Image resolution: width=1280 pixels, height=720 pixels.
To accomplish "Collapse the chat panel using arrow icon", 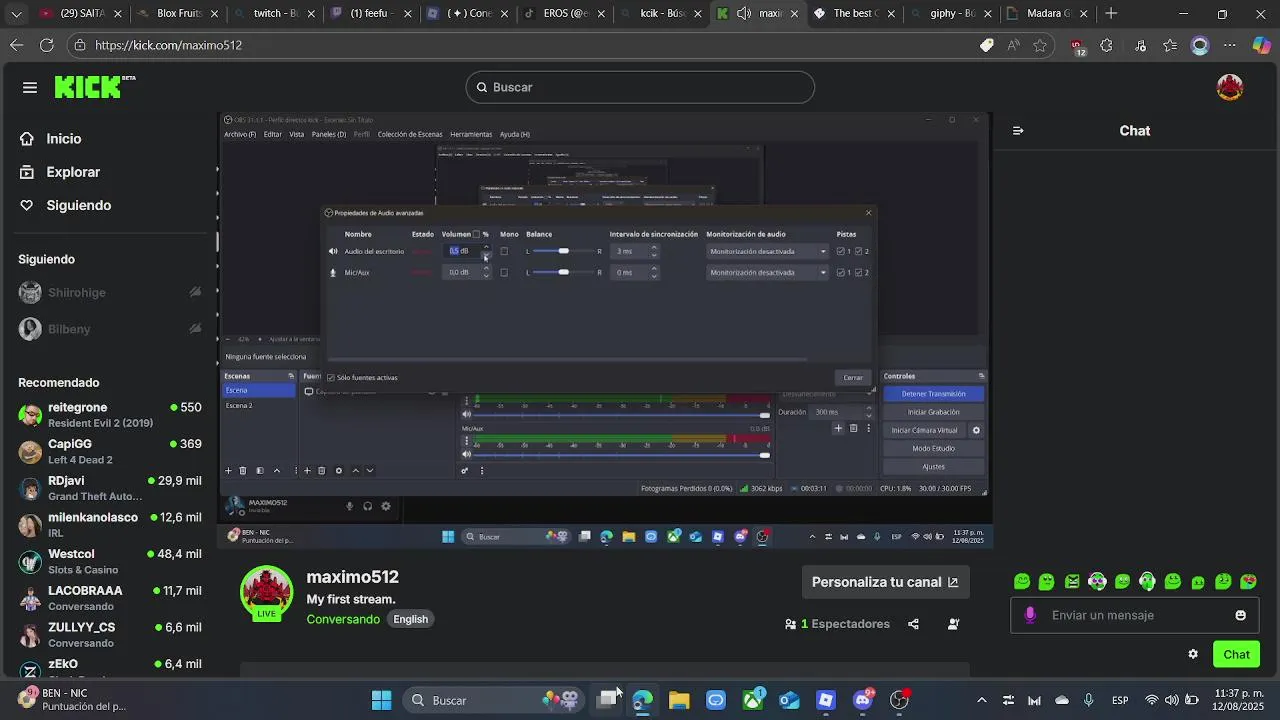I will tap(1018, 131).
